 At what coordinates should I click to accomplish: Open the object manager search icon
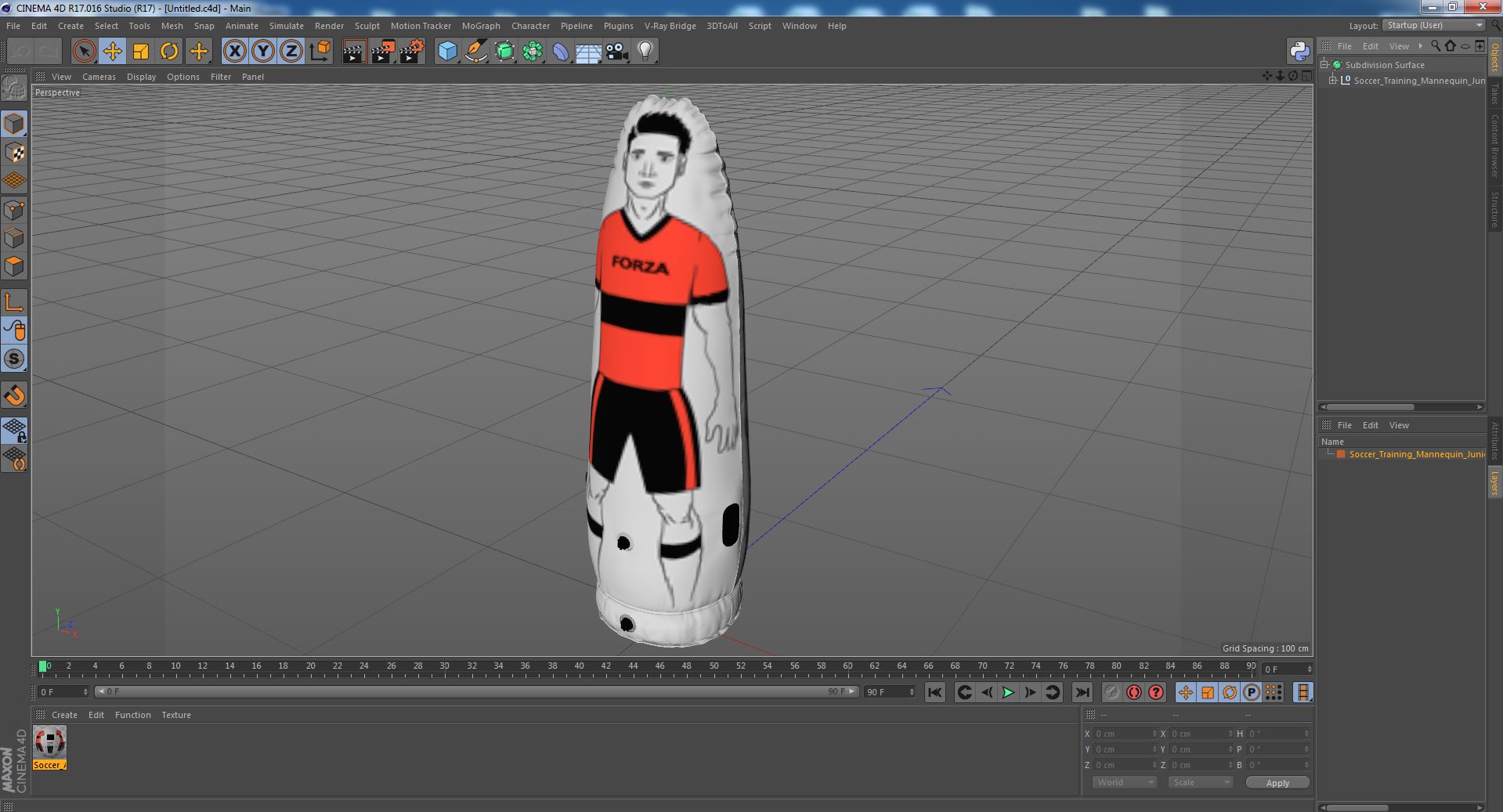click(1436, 46)
